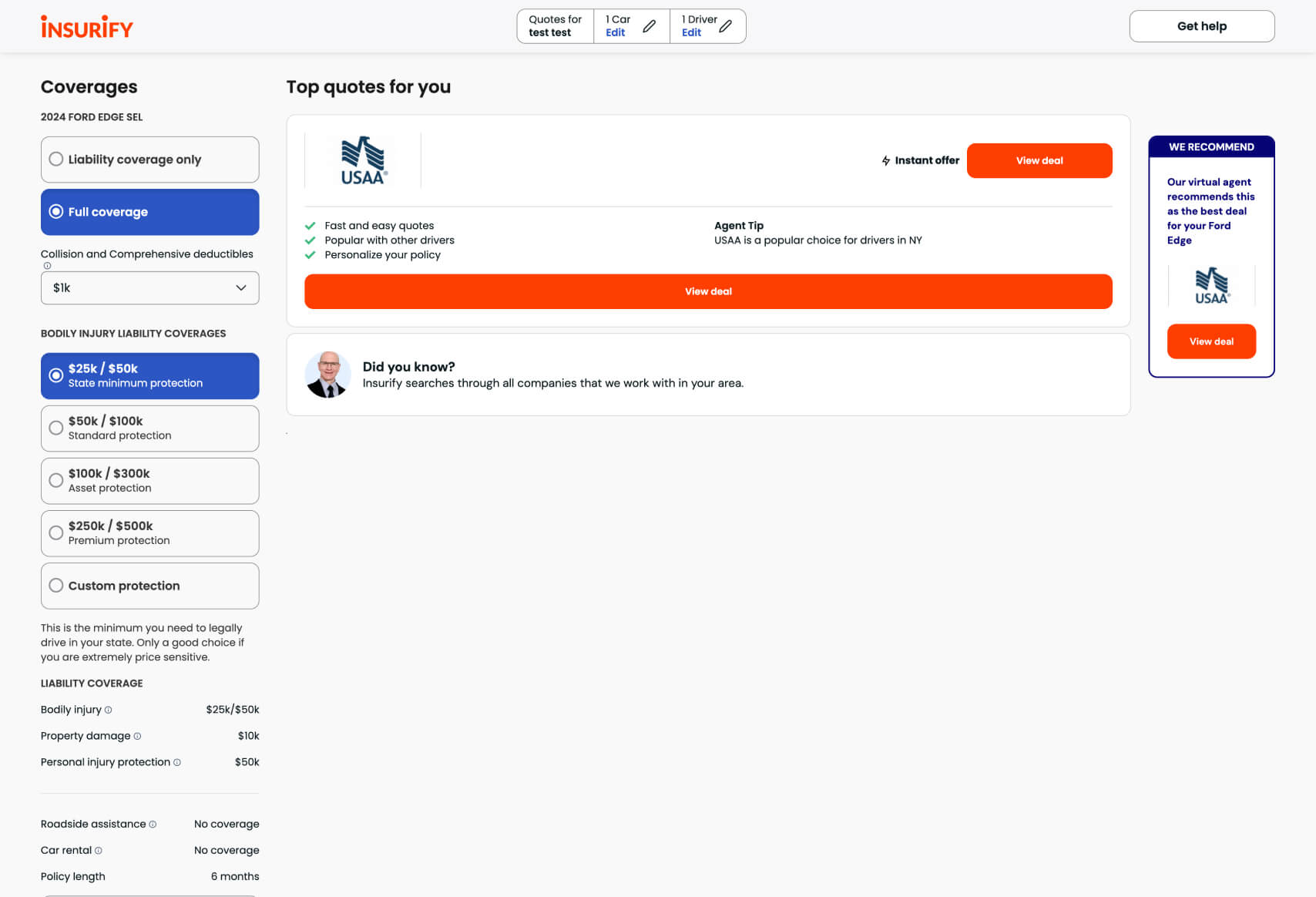
Task: Open the Car rental info icon
Action: pos(98,850)
